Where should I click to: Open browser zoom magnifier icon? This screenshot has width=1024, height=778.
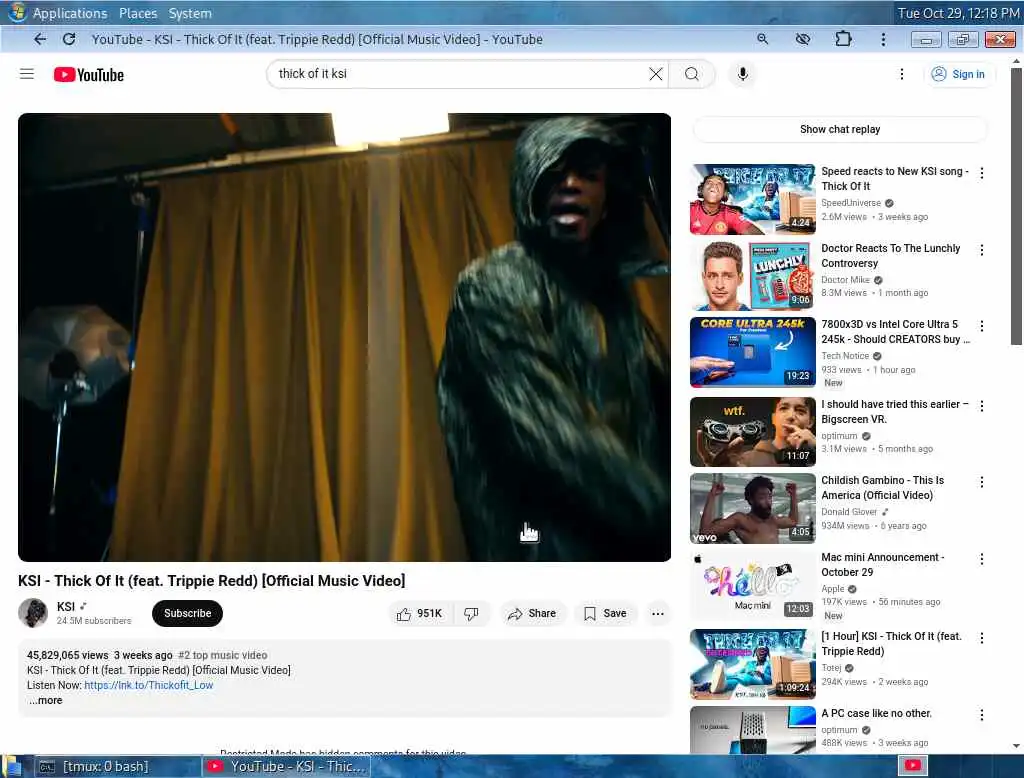click(x=762, y=39)
